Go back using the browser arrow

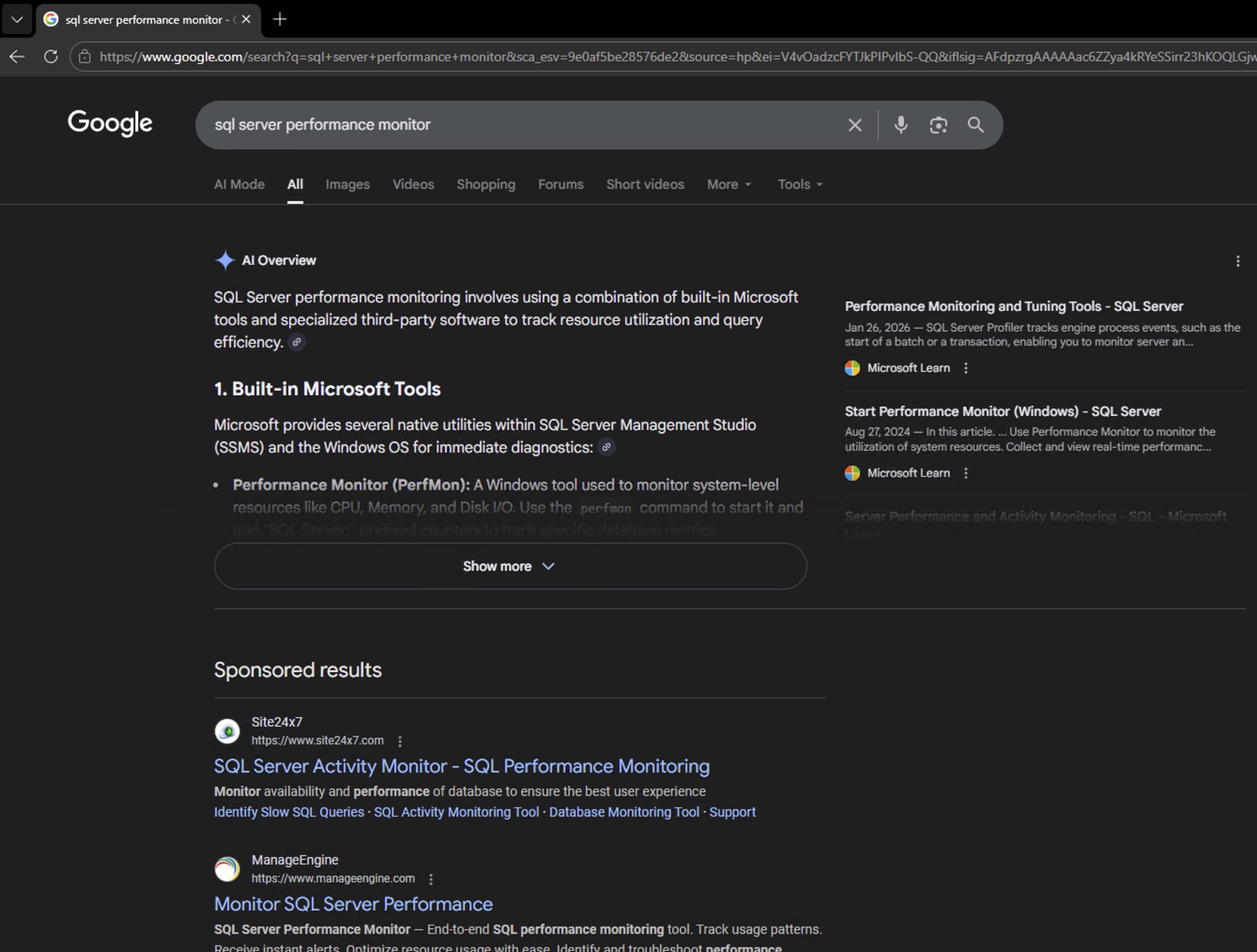tap(17, 56)
